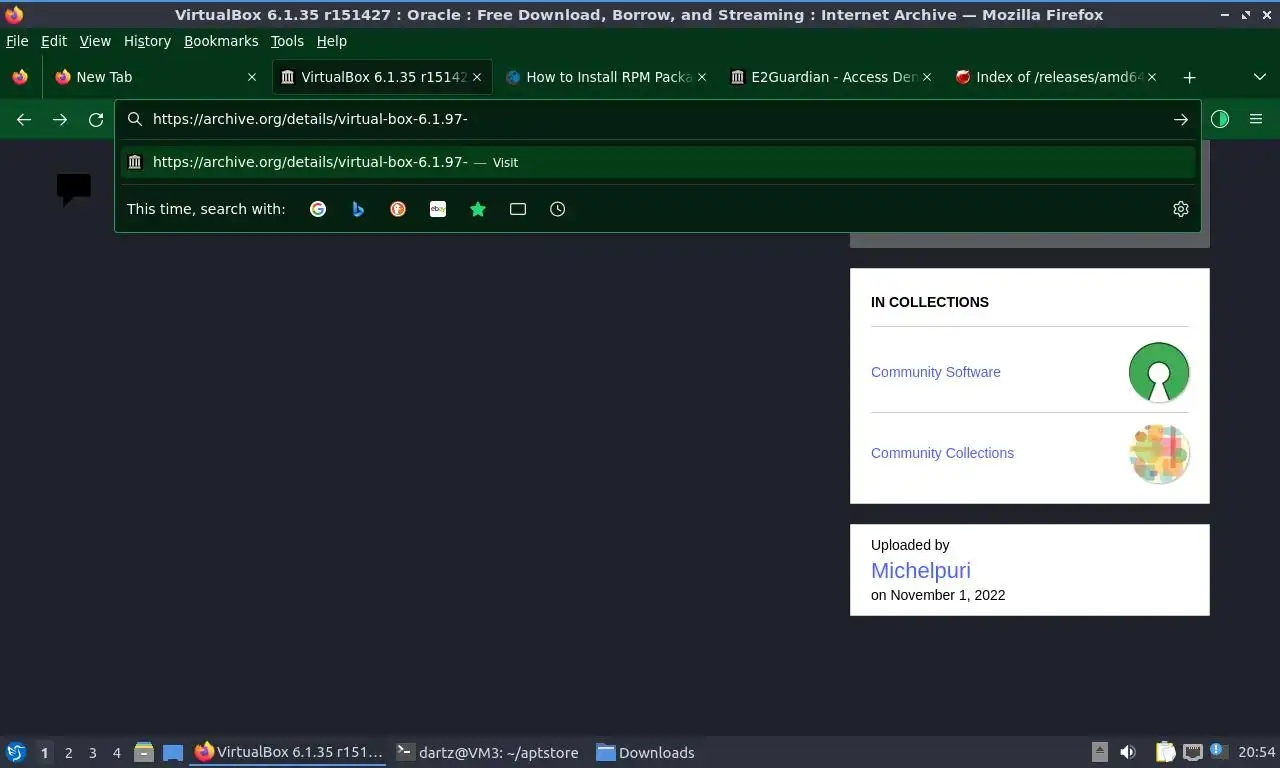The width and height of the screenshot is (1280, 768).
Task: Select the archive.org Visit suggestion row
Action: pyautogui.click(x=658, y=162)
